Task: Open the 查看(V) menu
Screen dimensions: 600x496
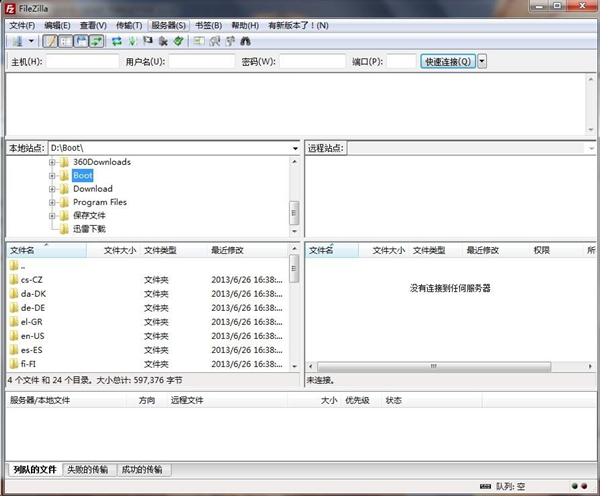Action: click(x=93, y=26)
